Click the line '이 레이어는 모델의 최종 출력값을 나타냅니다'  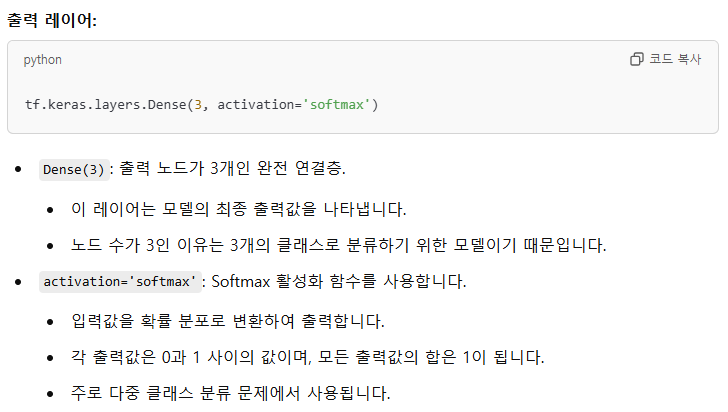point(237,209)
